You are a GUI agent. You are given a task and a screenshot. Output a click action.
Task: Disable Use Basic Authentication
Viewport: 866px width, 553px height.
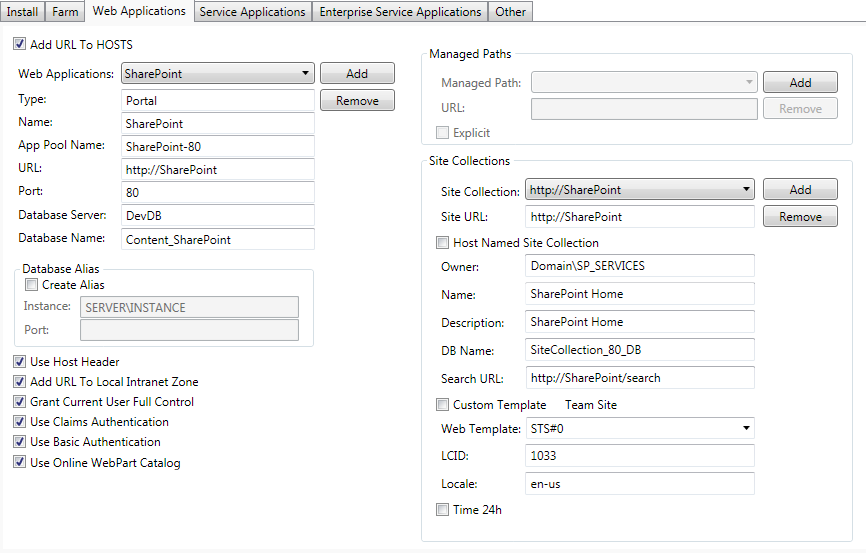(x=20, y=441)
